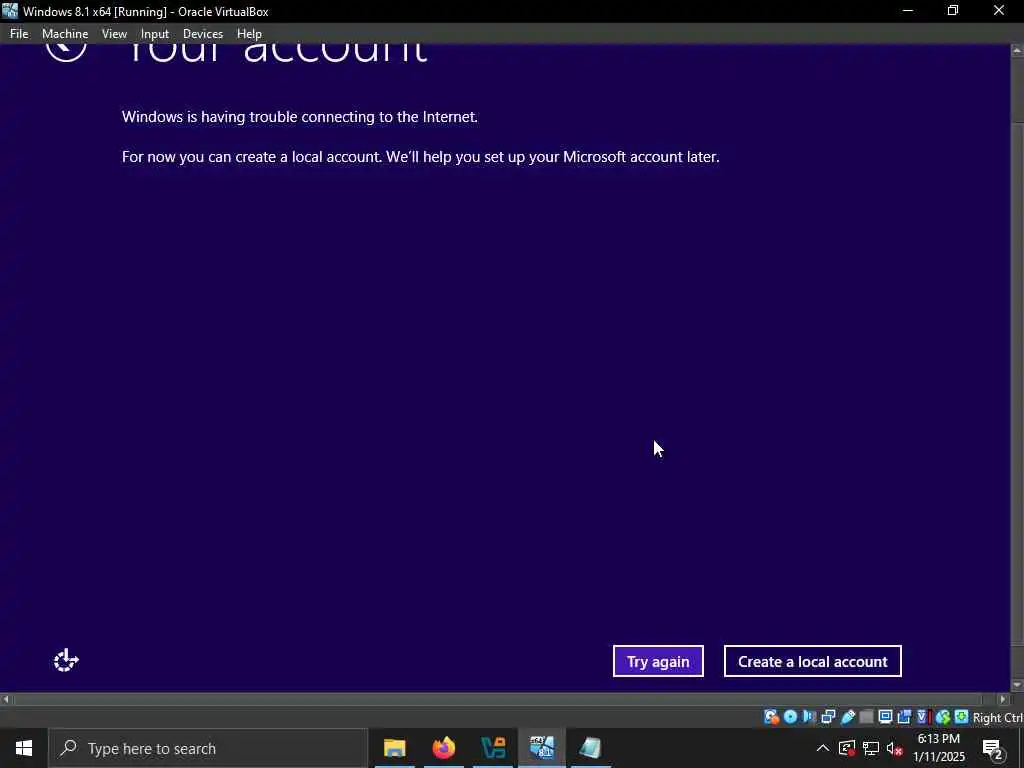Viewport: 1024px width, 768px height.
Task: Click the shared folders status icon
Action: (866, 717)
